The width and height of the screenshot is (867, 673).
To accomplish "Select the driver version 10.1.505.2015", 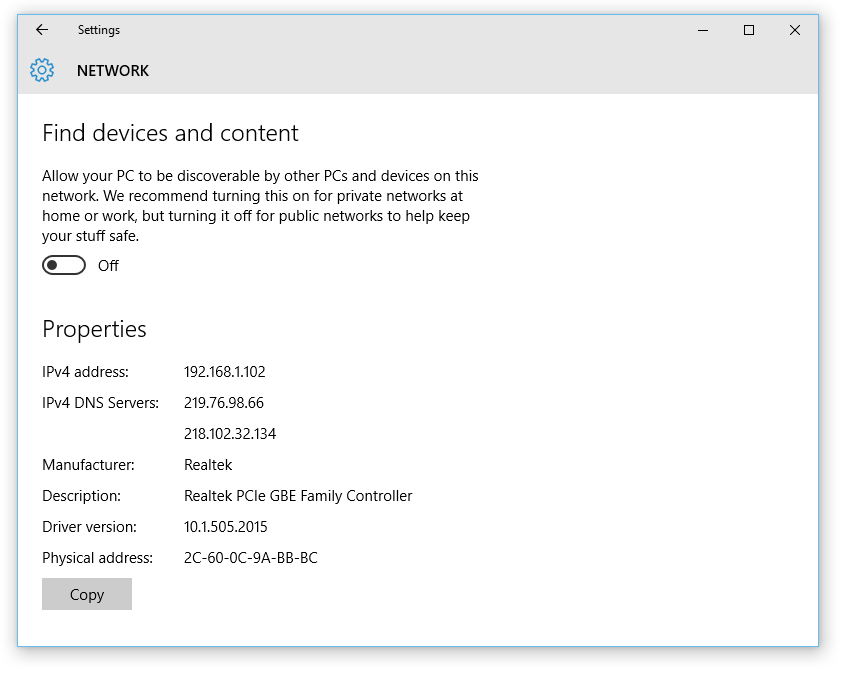I will point(224,526).
